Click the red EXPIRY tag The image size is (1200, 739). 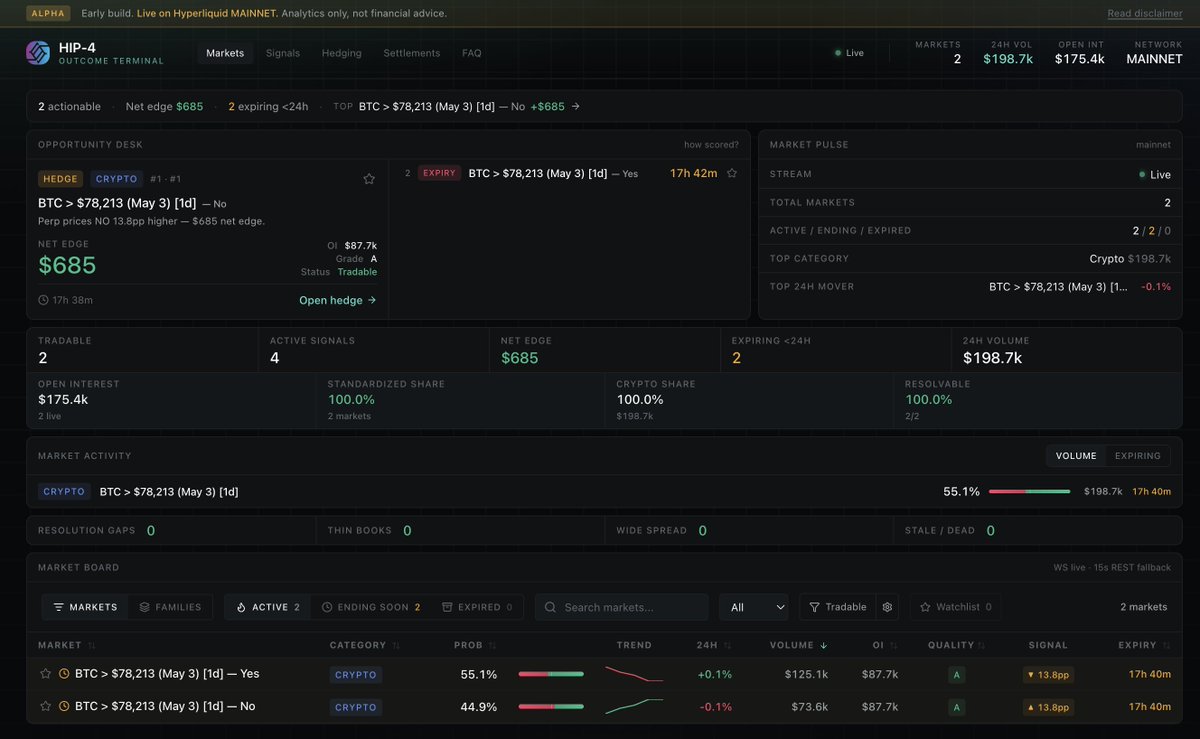pyautogui.click(x=440, y=173)
